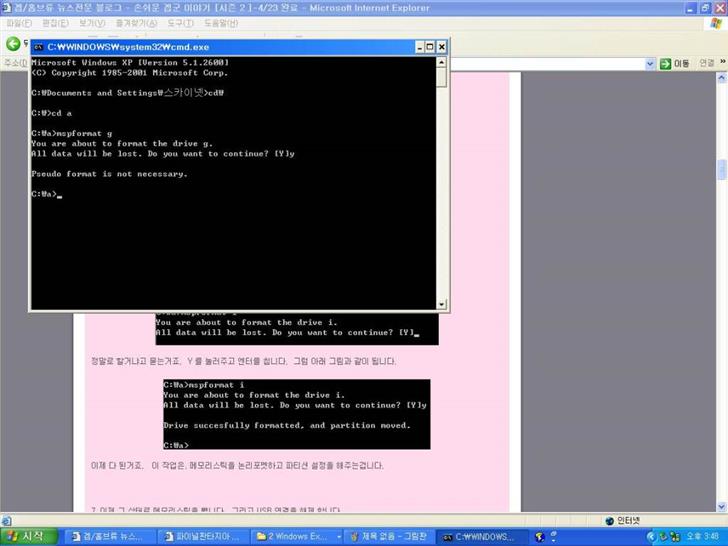This screenshot has width=728, height=546.
Task: Switch to the 겜/홈브류 뉴스 taskbar window
Action: click(x=109, y=537)
